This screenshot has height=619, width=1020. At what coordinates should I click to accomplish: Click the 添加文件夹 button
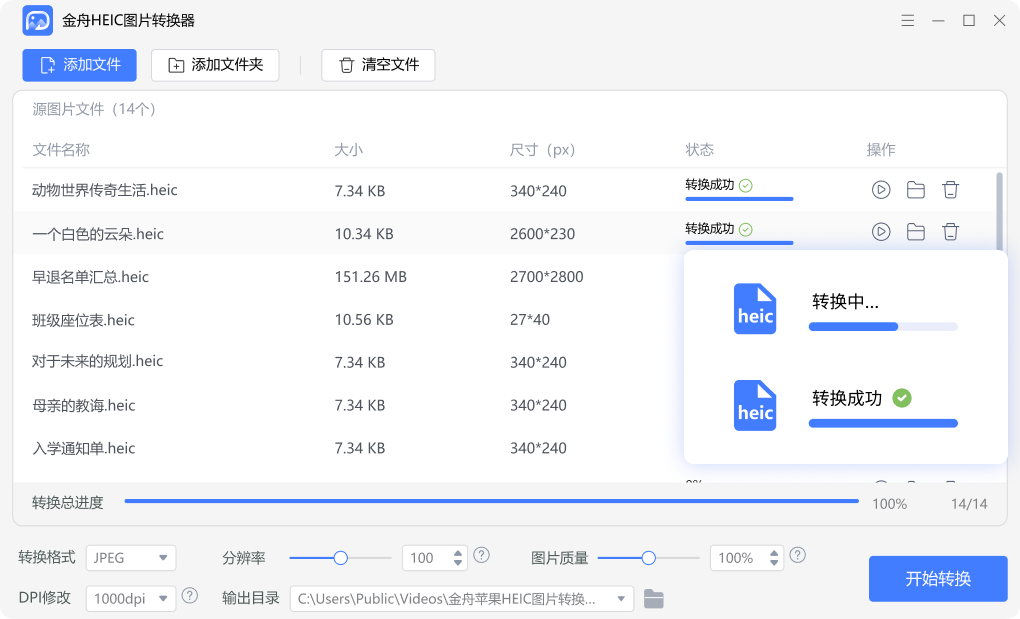pyautogui.click(x=215, y=65)
